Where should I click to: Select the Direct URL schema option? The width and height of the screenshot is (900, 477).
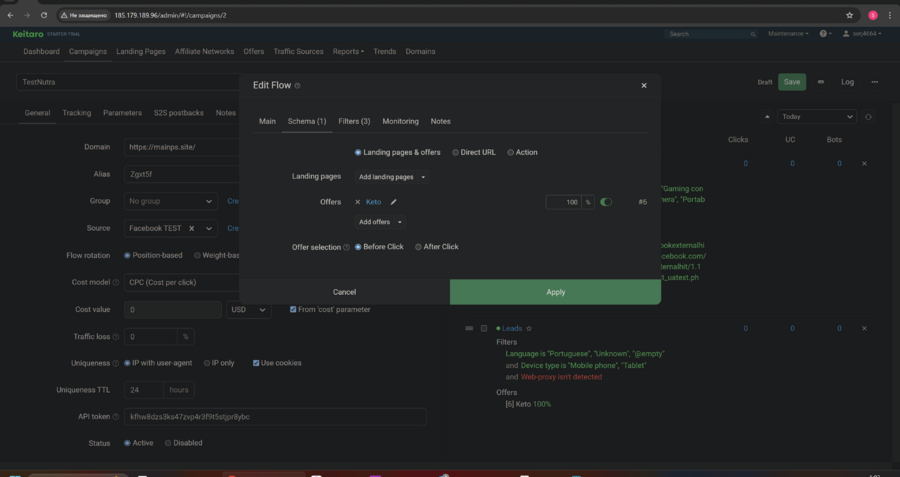click(x=474, y=152)
